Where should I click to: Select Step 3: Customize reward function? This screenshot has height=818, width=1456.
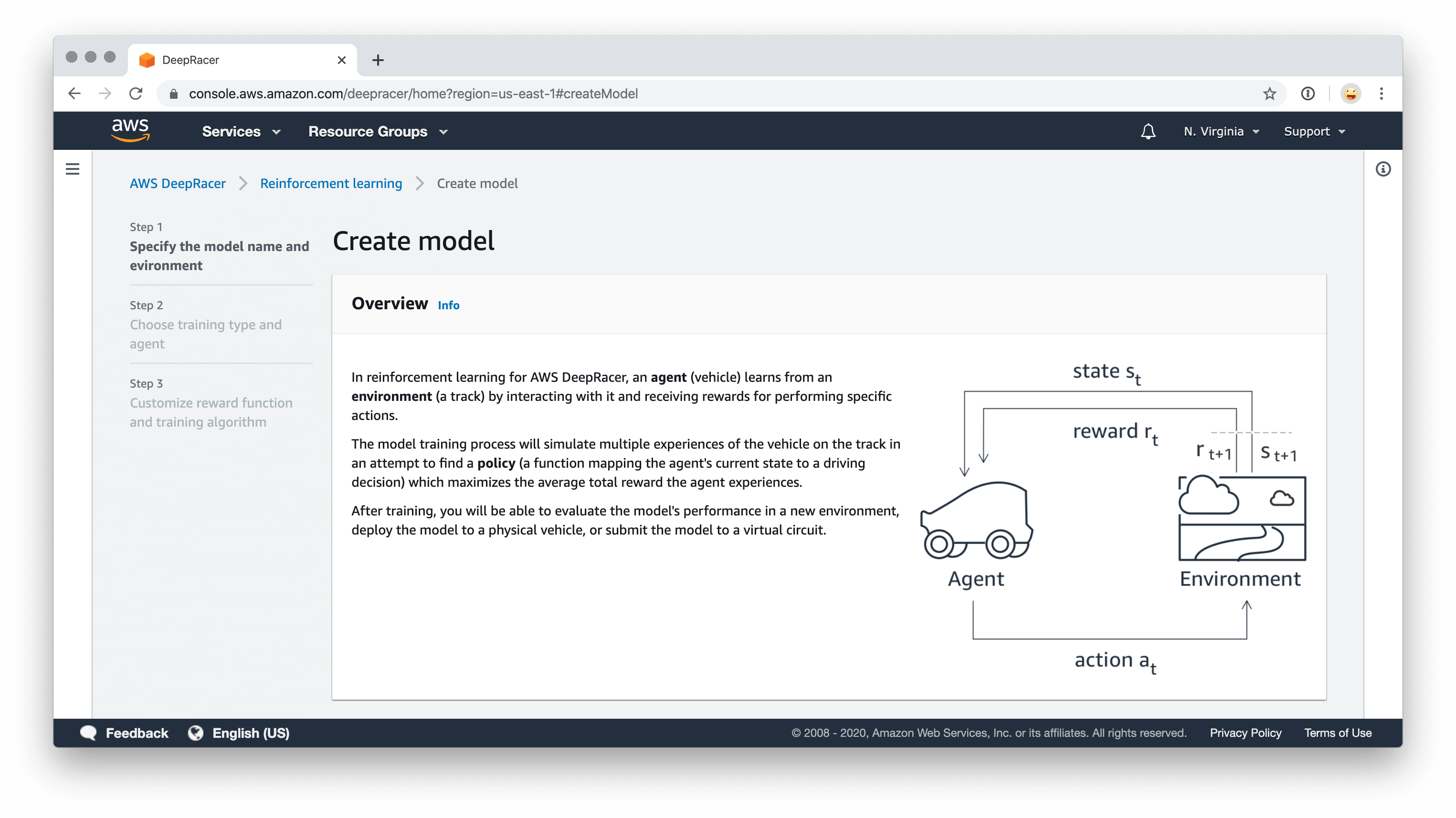(x=211, y=412)
